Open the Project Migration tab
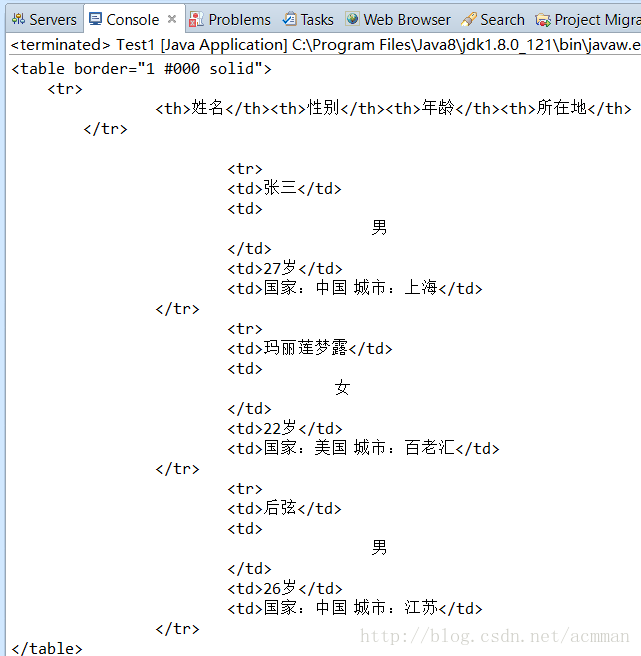641x656 pixels. pos(587,19)
